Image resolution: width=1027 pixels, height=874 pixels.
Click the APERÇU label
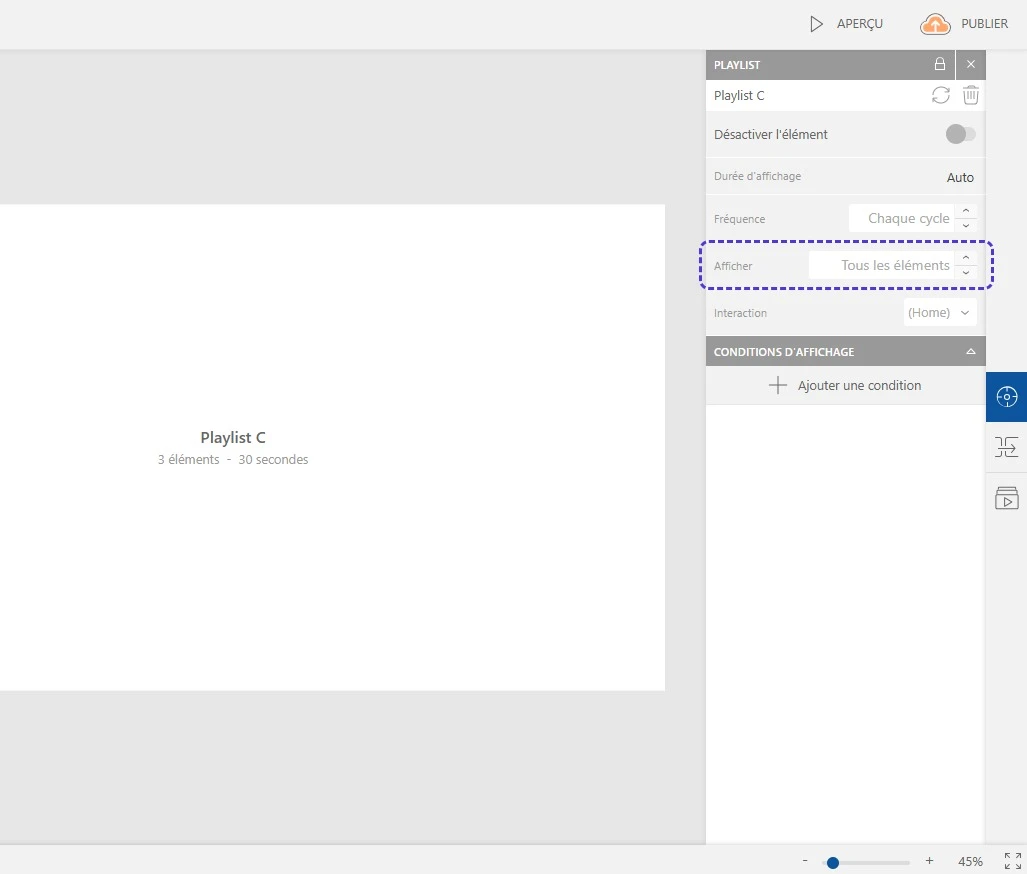859,24
